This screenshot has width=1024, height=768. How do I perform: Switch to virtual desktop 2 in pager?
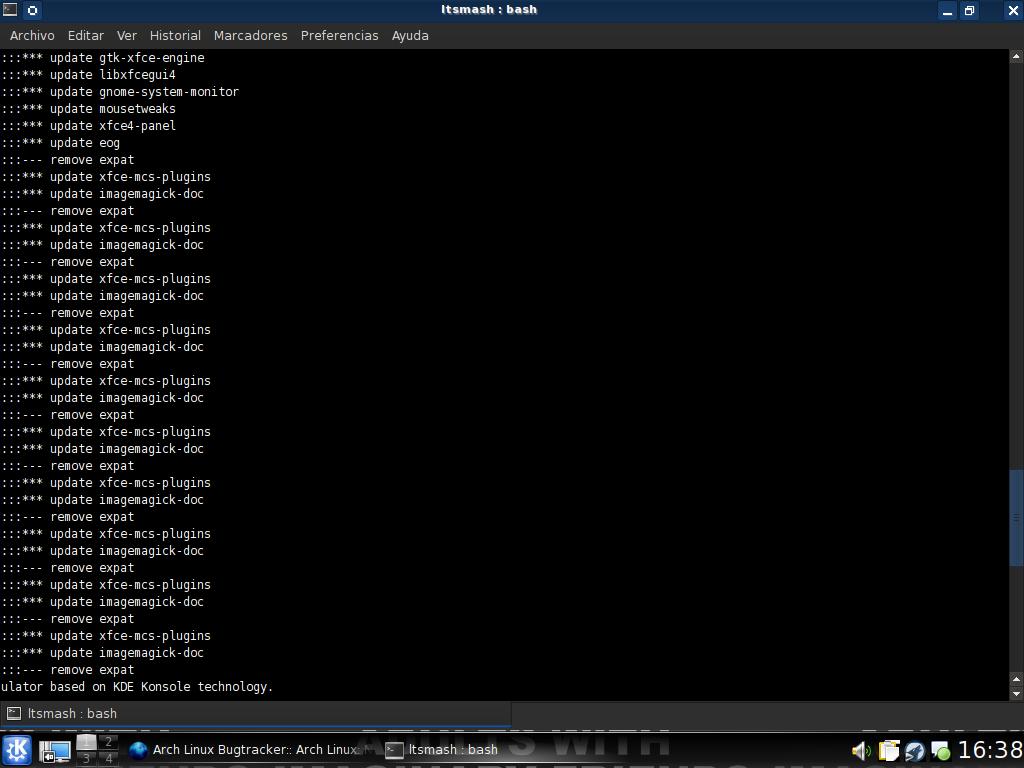[109, 742]
